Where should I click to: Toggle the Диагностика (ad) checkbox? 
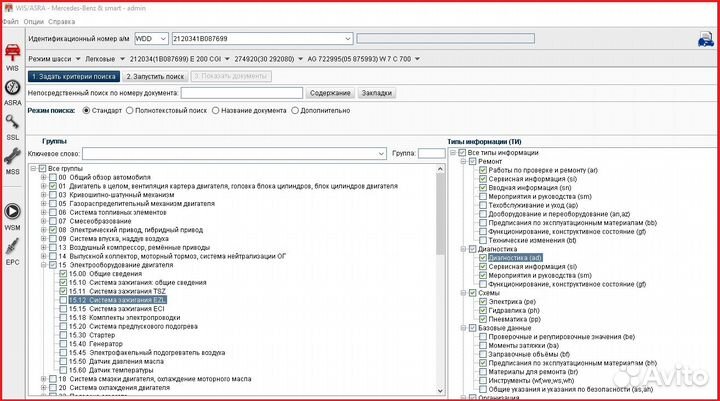click(483, 257)
